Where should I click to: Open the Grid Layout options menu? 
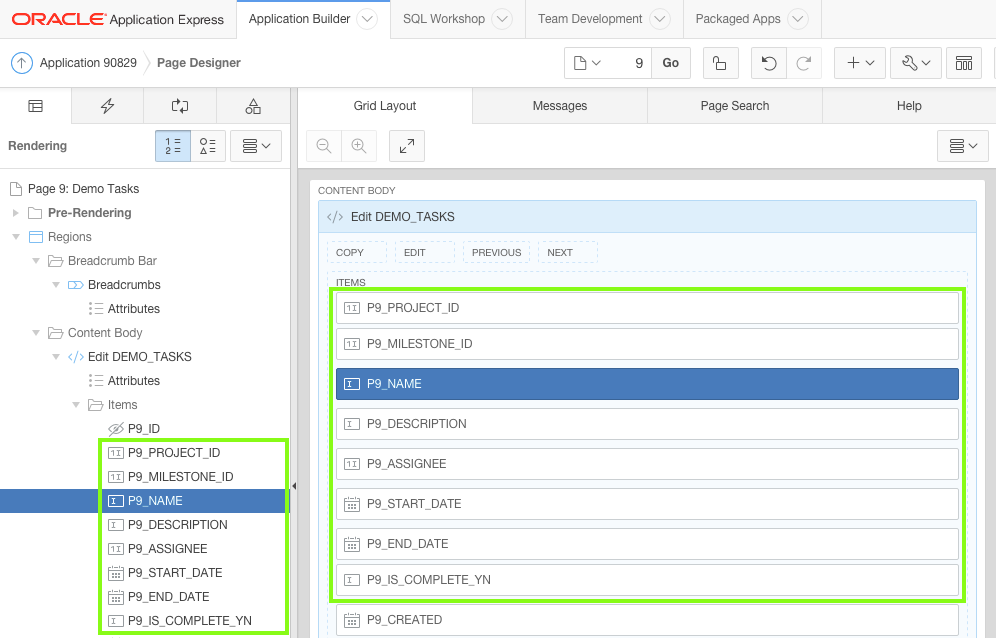[x=963, y=146]
